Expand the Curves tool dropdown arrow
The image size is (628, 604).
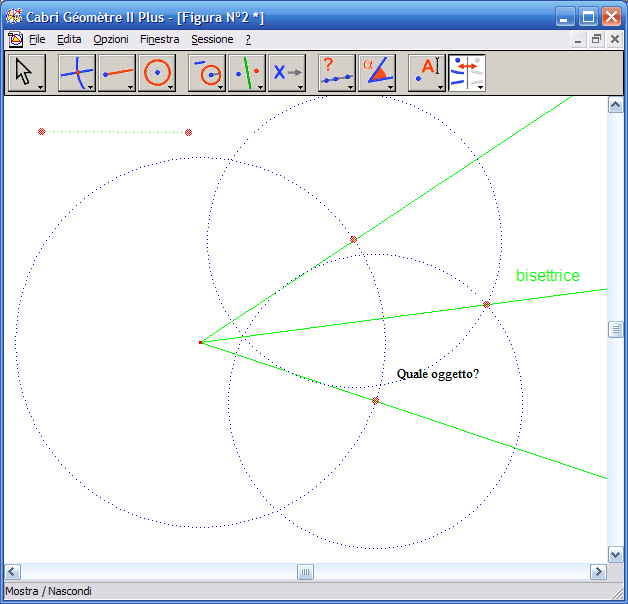click(171, 87)
